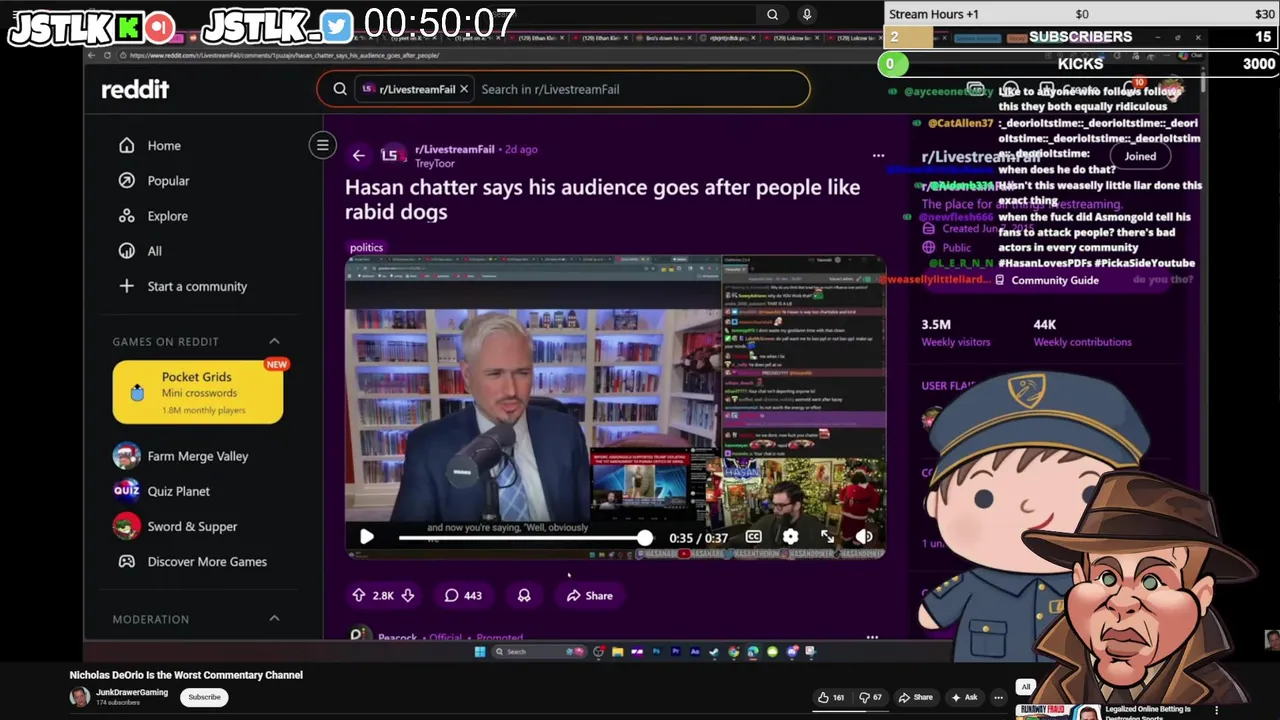Click the YouTube Share button
Viewport: 1280px width, 720px height.
pyautogui.click(x=916, y=697)
